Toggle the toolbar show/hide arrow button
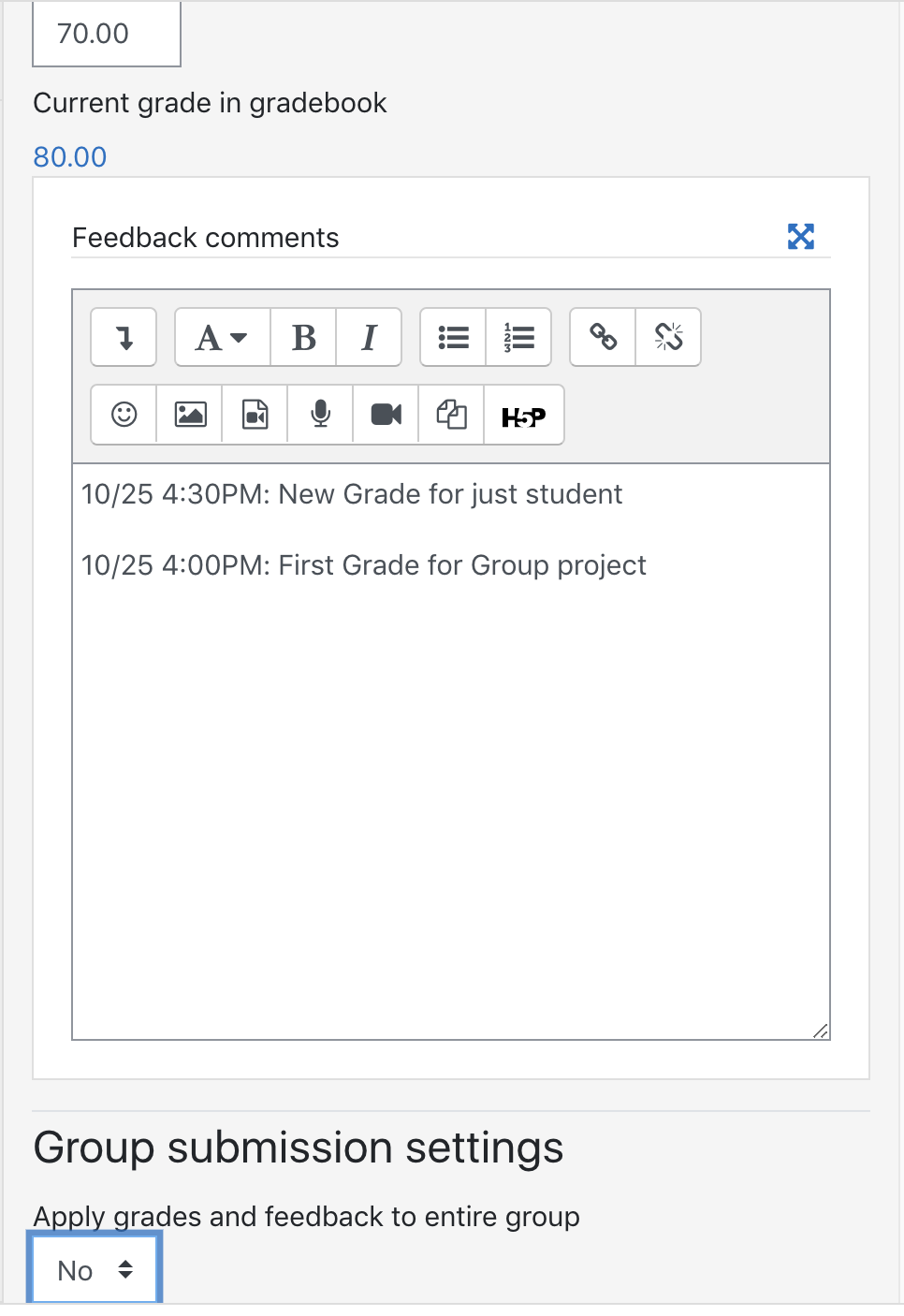The width and height of the screenshot is (904, 1316). (x=124, y=337)
